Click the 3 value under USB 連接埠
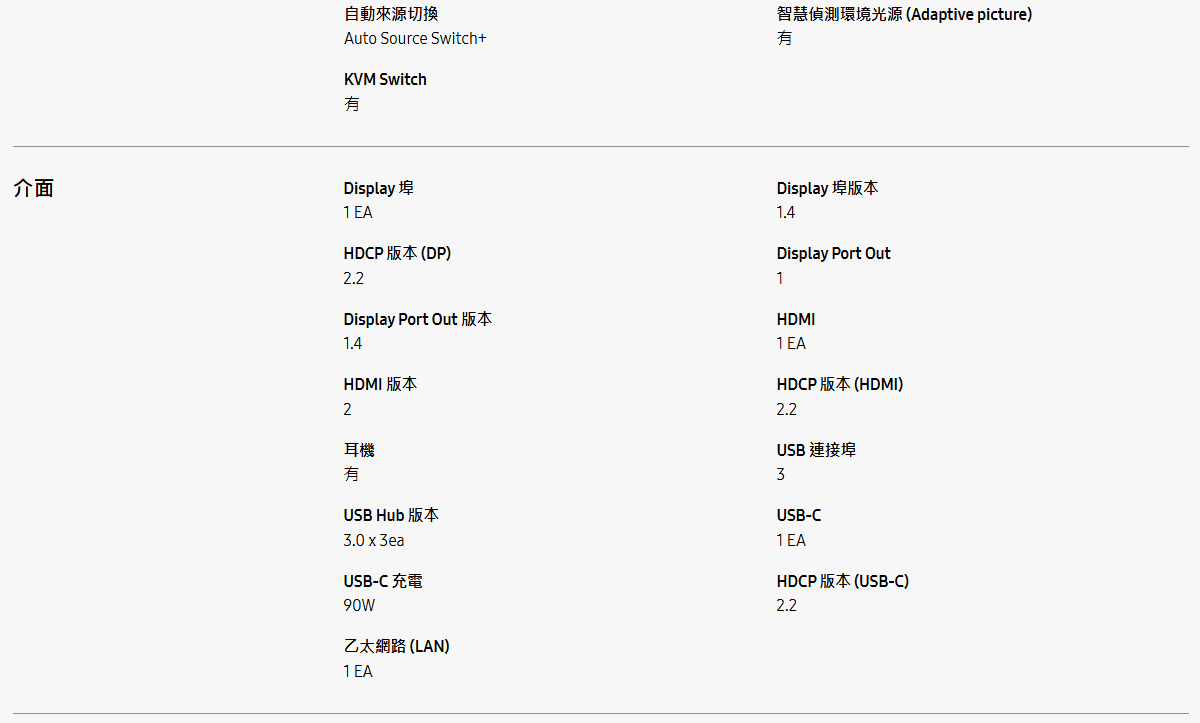The width and height of the screenshot is (1200, 723). pyautogui.click(x=781, y=475)
